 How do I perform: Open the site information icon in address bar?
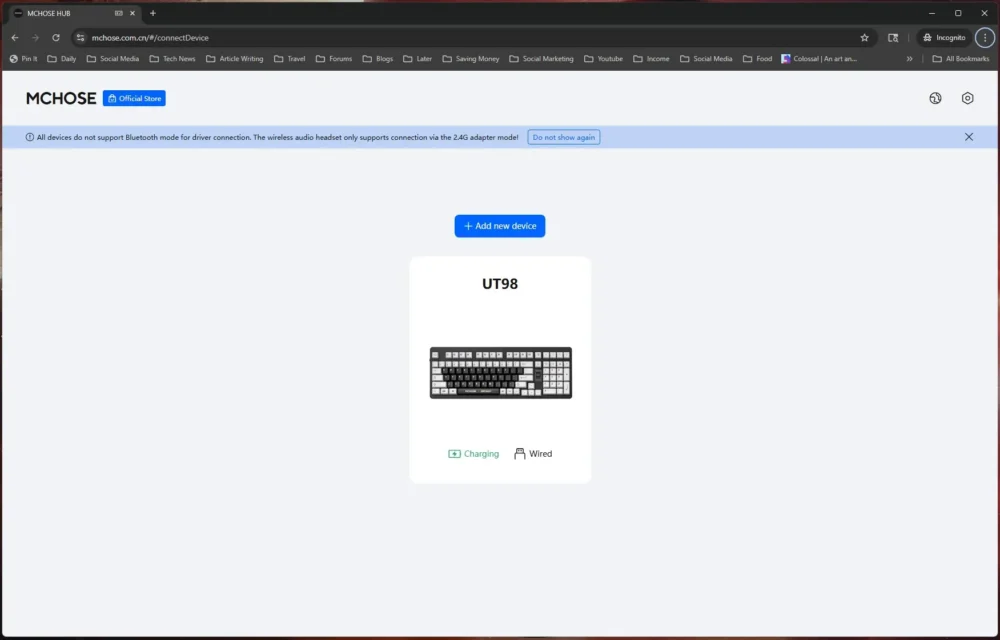point(80,38)
